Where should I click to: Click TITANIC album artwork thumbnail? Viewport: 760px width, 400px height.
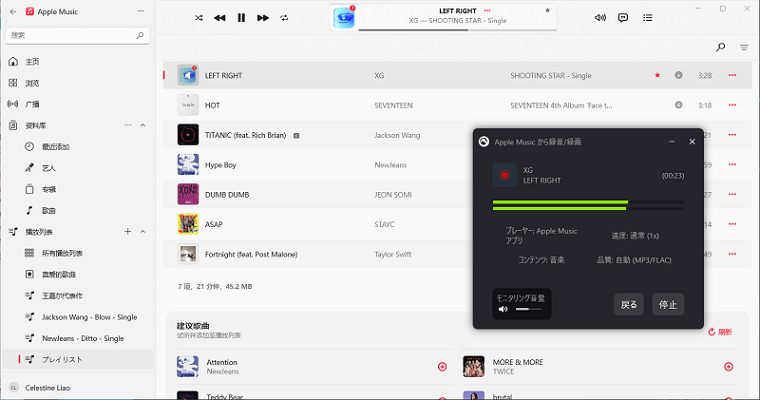point(188,135)
